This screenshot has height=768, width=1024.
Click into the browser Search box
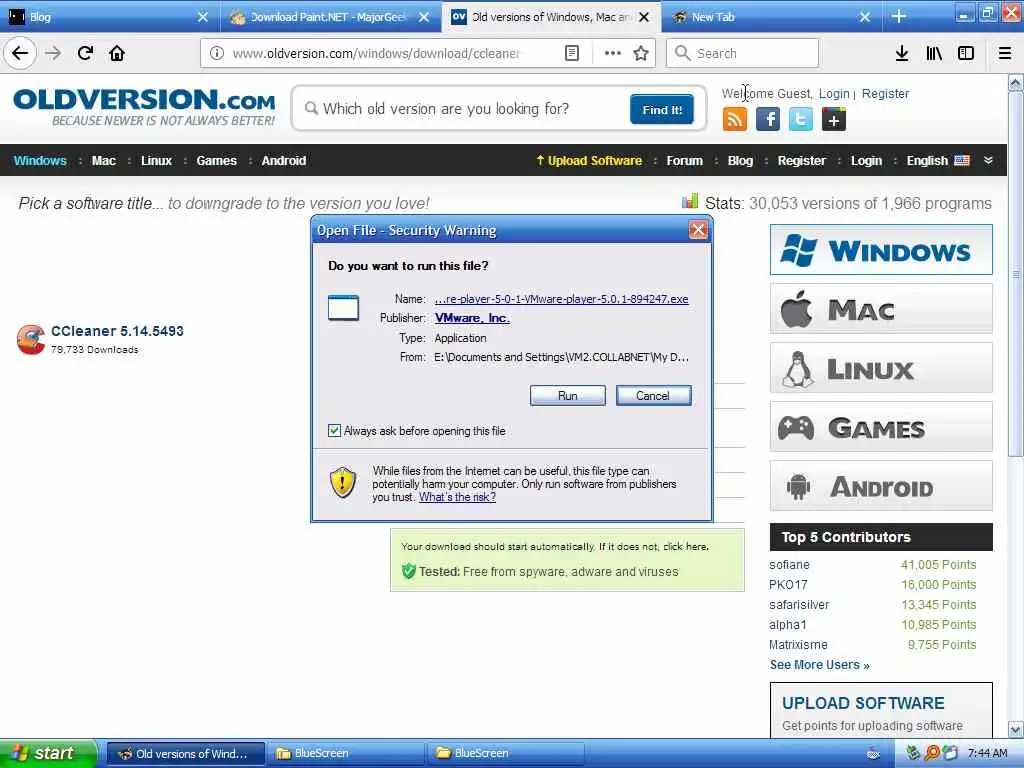pyautogui.click(x=742, y=54)
